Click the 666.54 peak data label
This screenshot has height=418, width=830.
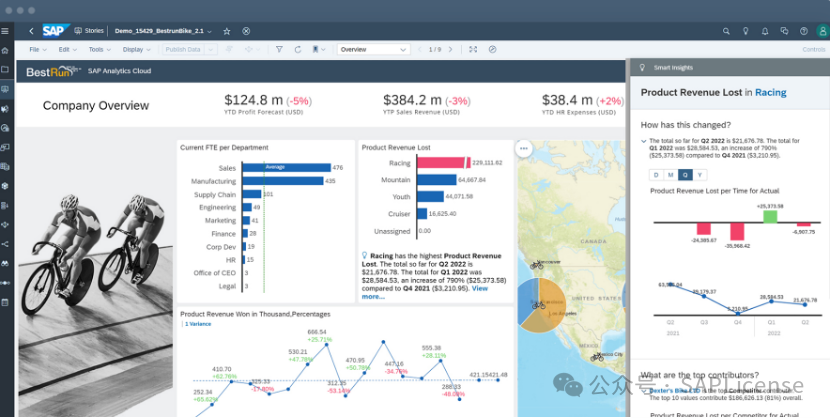[317, 332]
